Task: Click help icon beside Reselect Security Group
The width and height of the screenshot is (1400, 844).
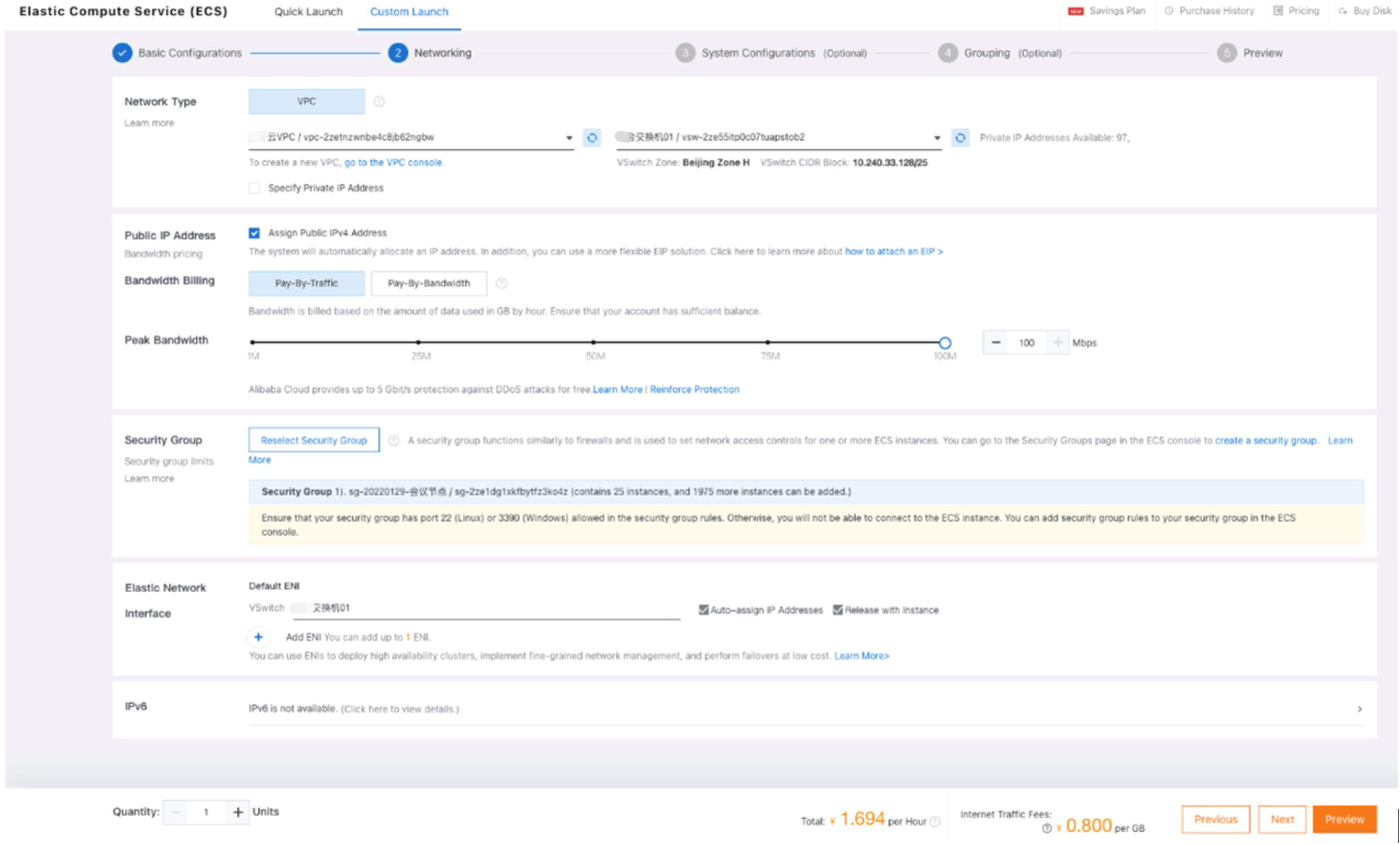Action: click(393, 440)
